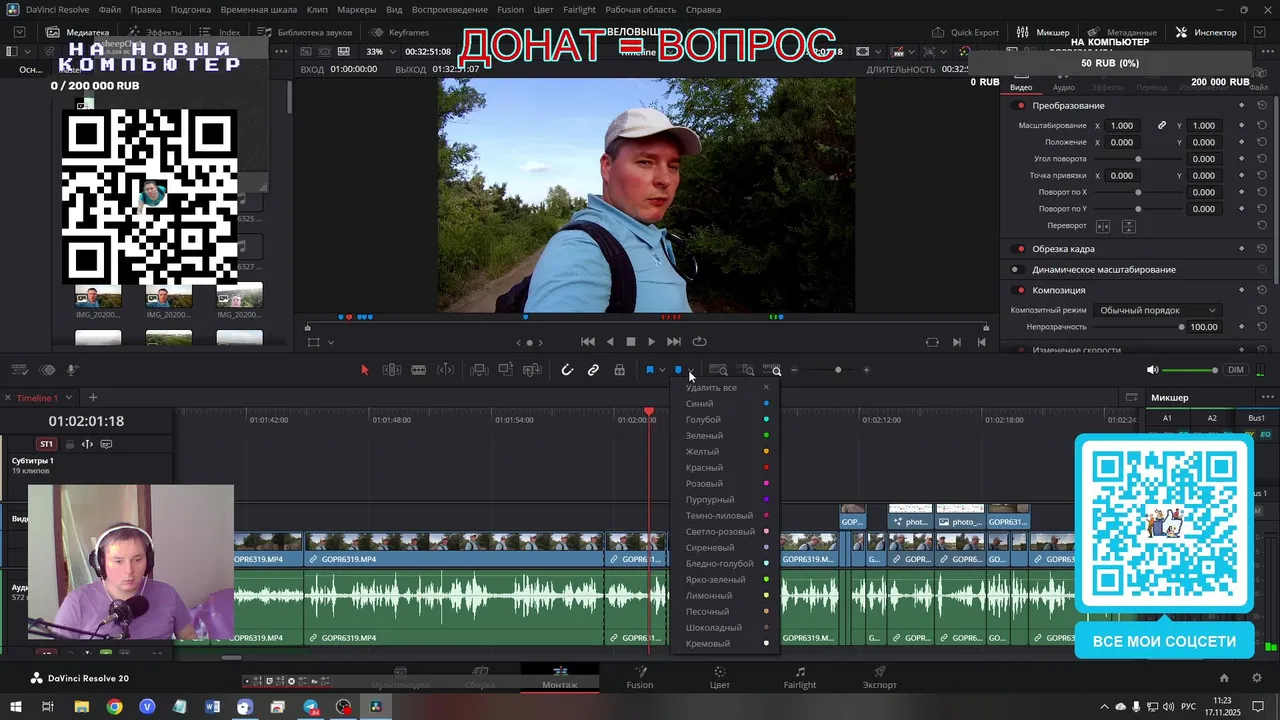Toggle loop playback icon
Viewport: 1280px width, 720px height.
[x=700, y=342]
